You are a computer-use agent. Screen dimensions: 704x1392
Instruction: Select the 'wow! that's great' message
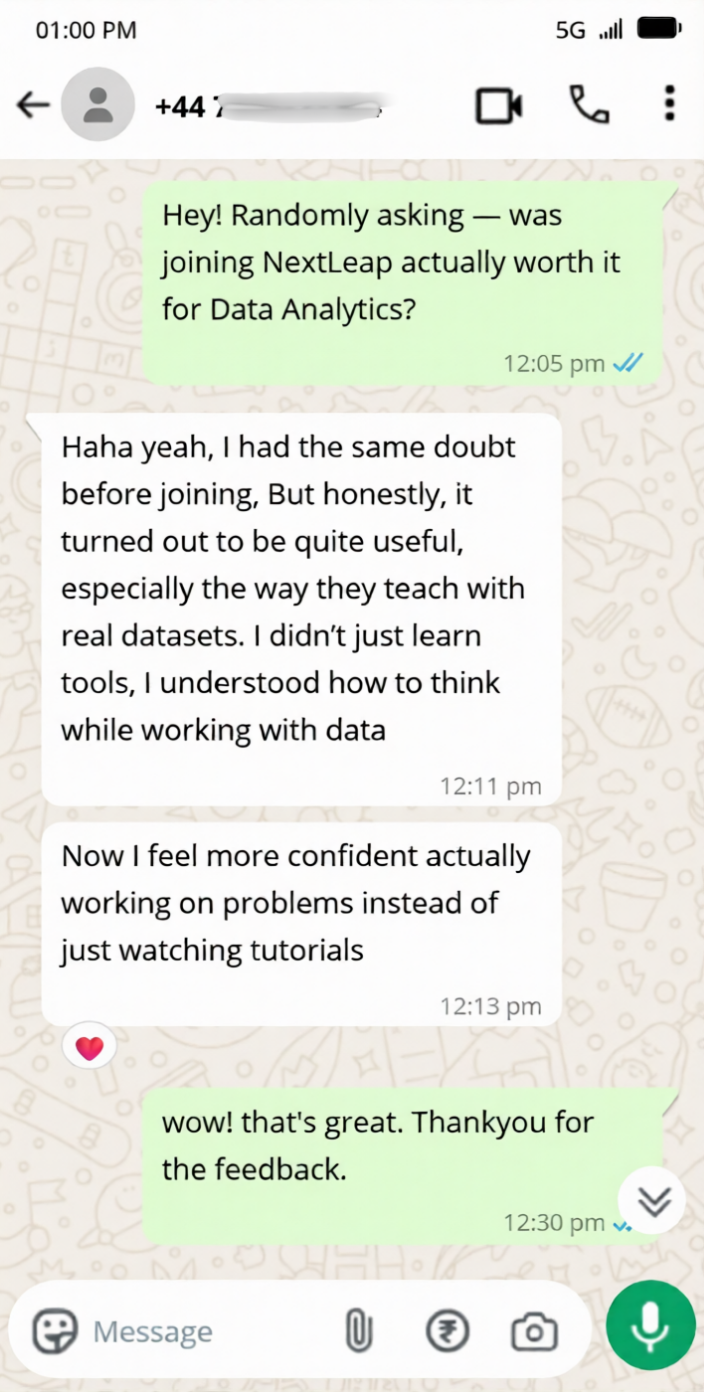(402, 1166)
